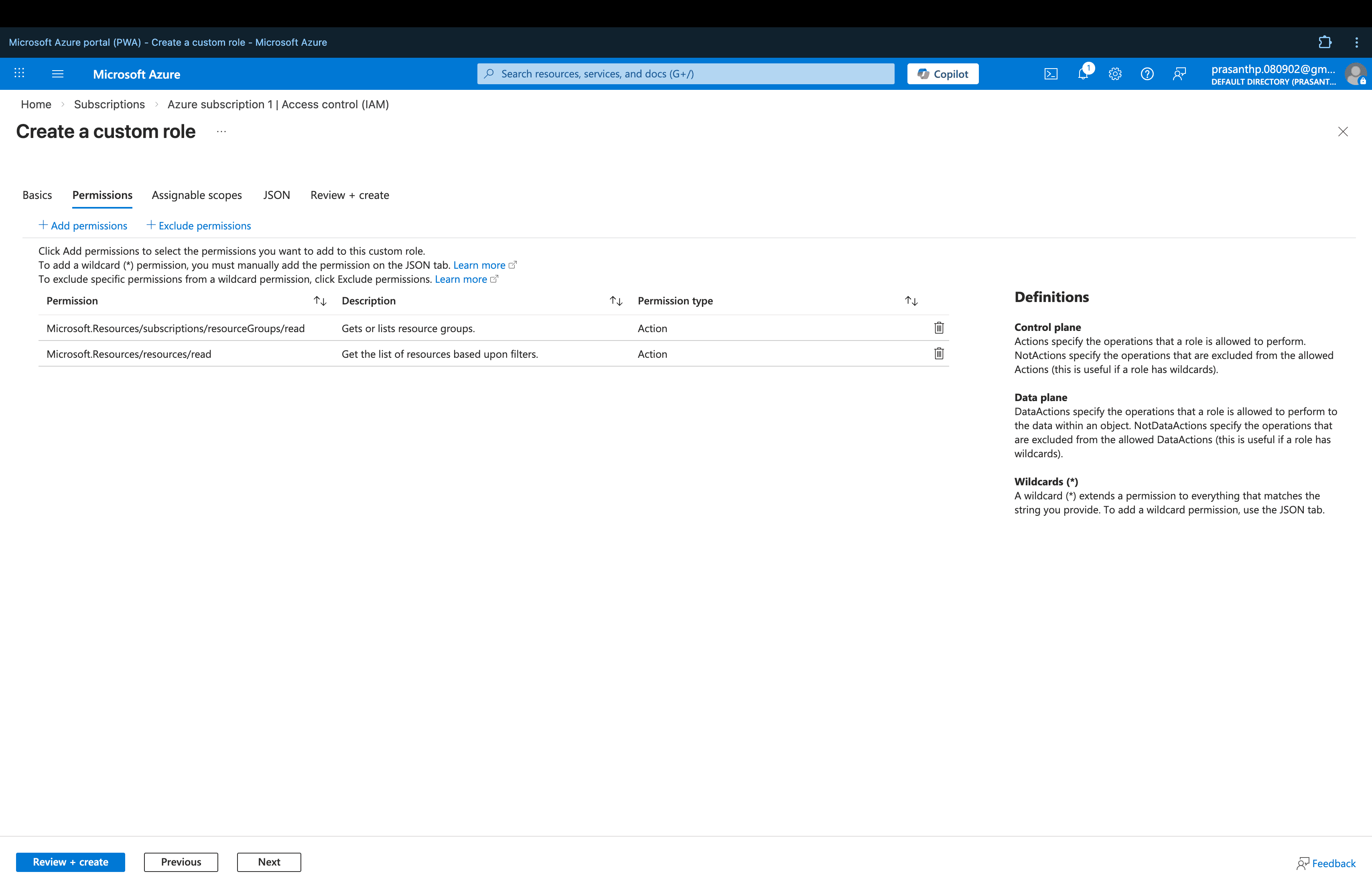Open portal settings gear icon
Viewport: 1372px width, 888px height.
pos(1115,74)
